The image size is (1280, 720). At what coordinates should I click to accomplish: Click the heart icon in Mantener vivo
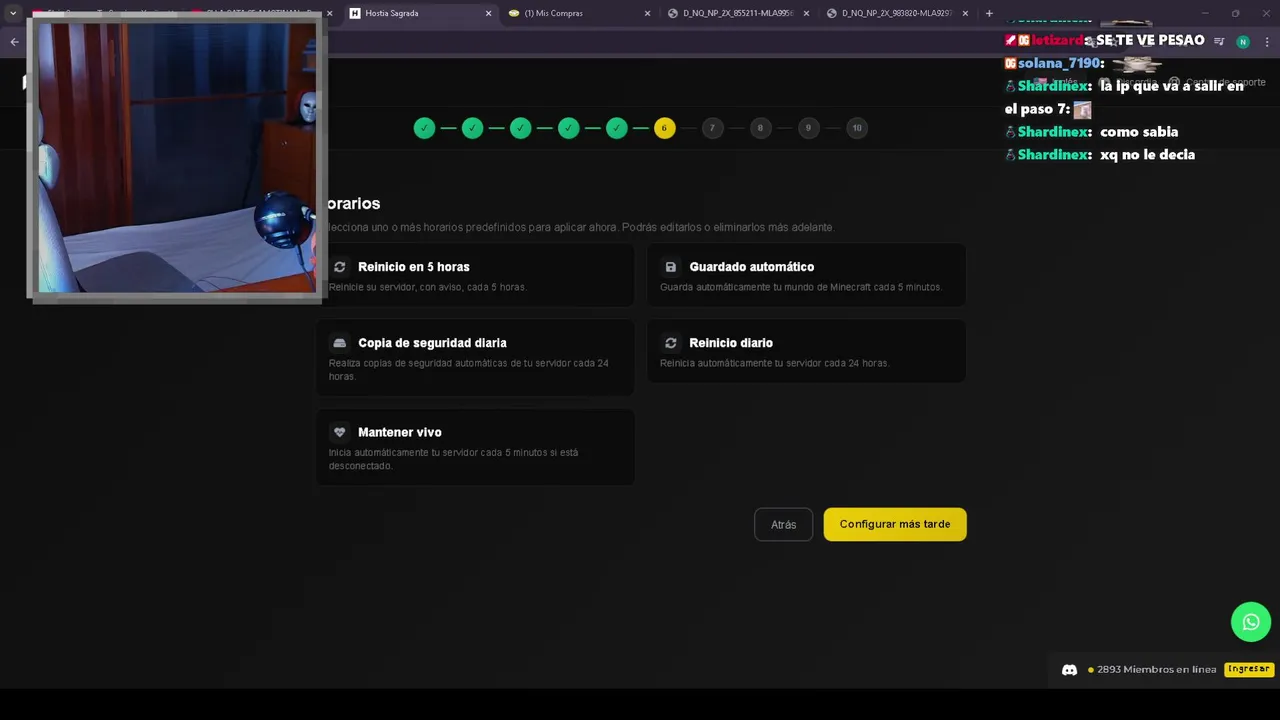[x=340, y=432]
